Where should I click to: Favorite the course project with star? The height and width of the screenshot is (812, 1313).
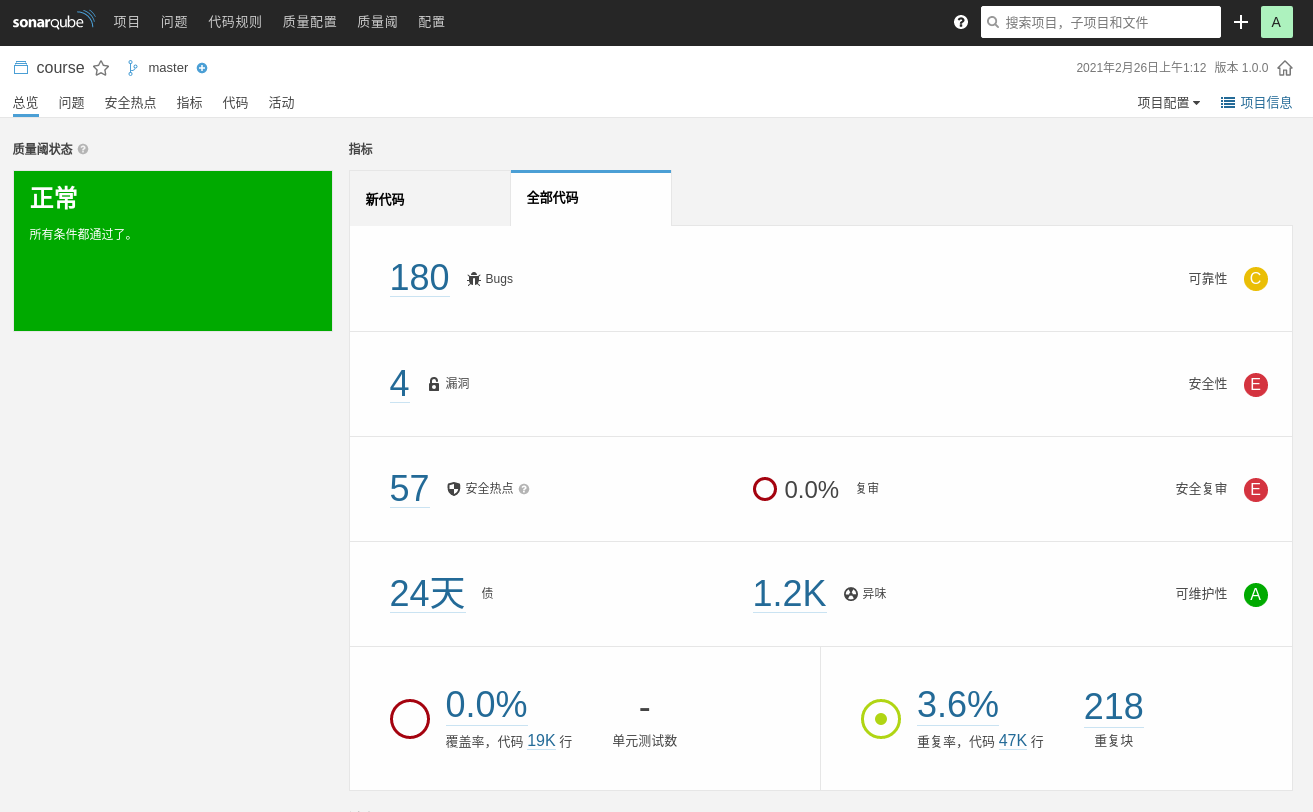tap(101, 68)
